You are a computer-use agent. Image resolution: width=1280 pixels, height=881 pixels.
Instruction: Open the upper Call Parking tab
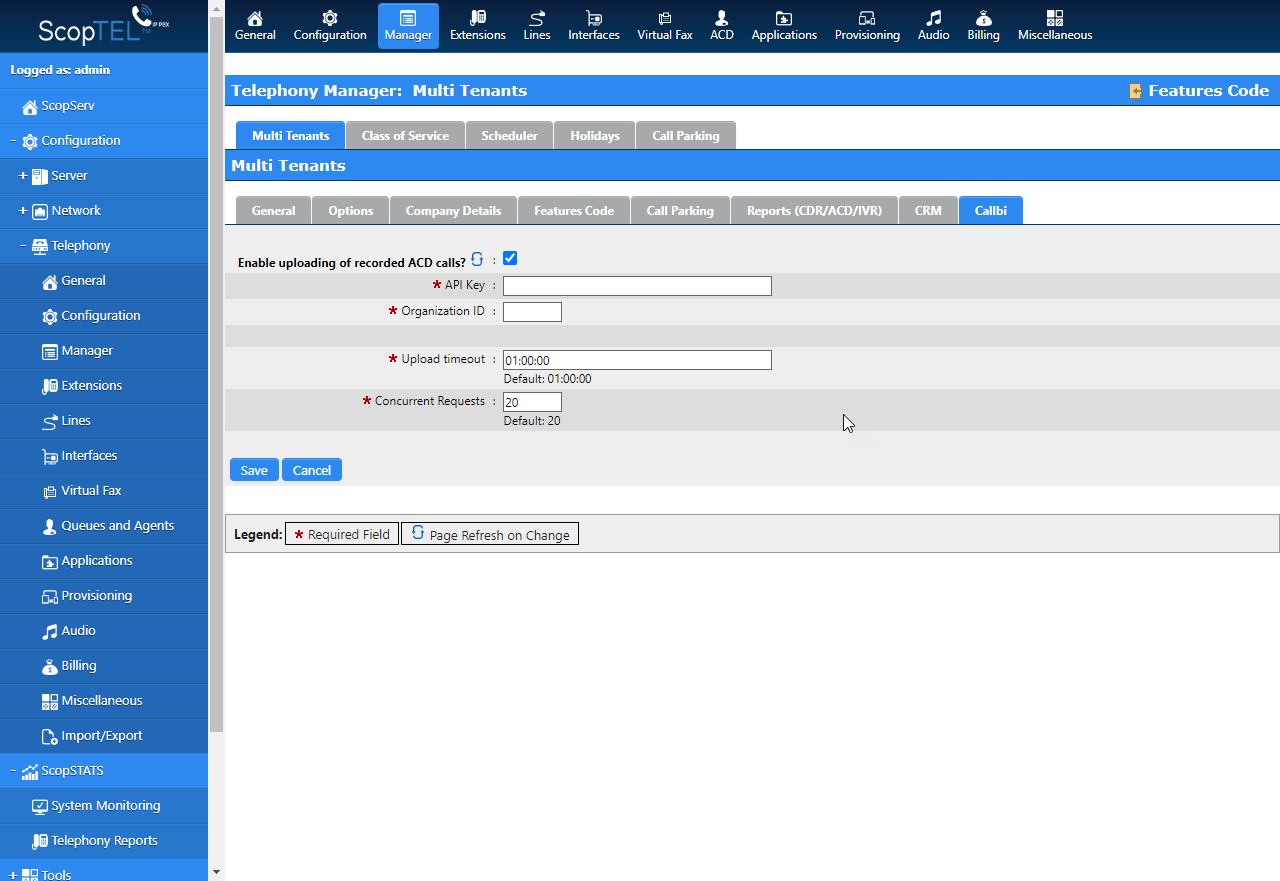tap(686, 136)
